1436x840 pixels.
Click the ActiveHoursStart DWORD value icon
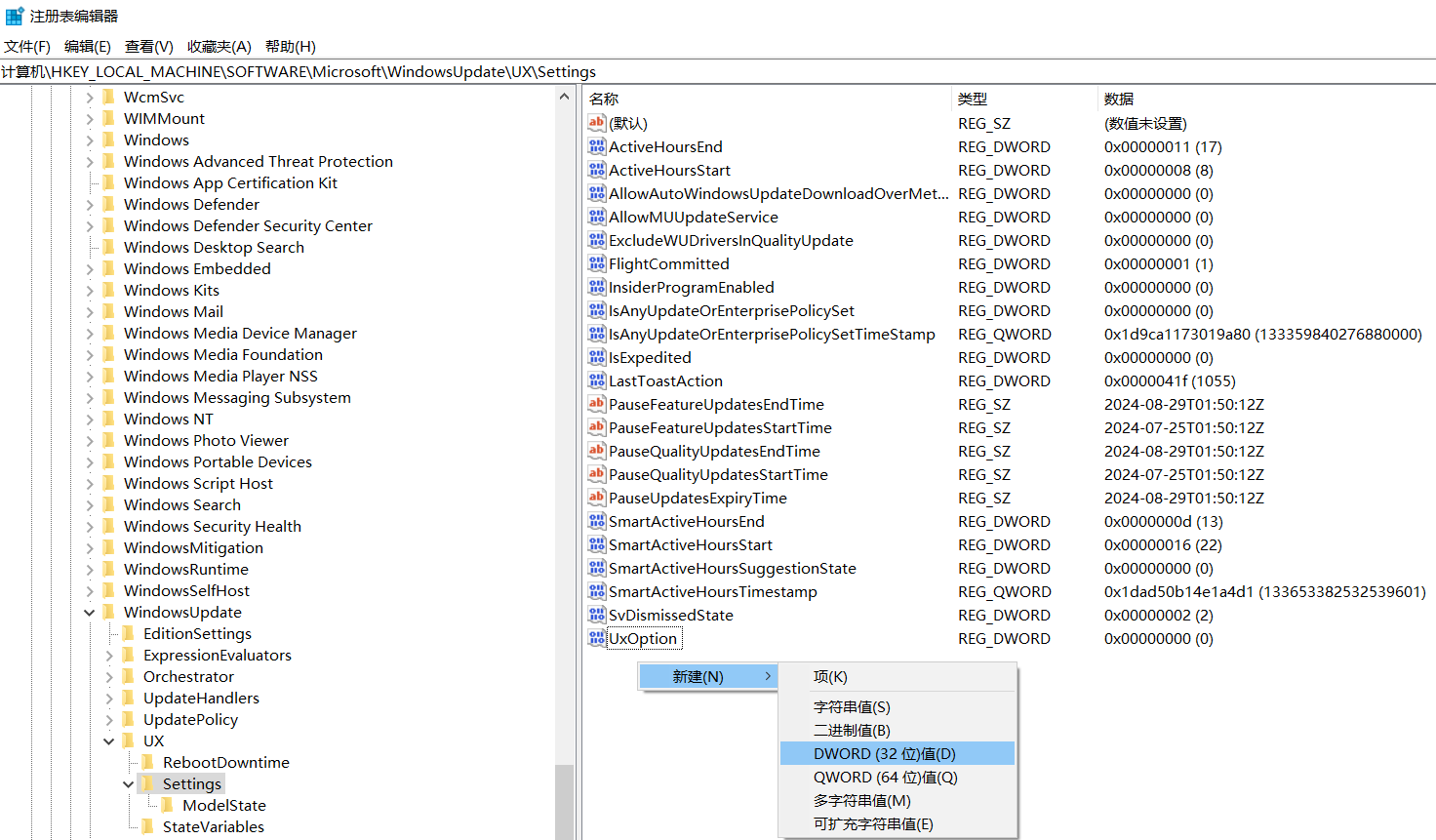click(x=597, y=170)
